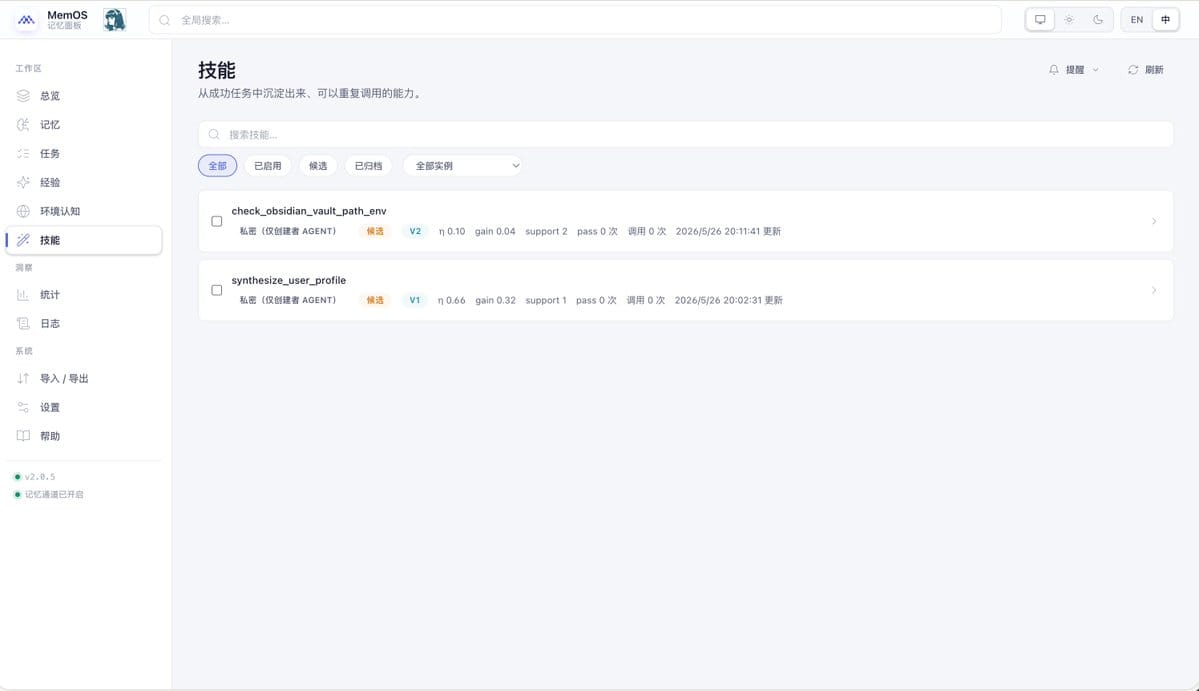The image size is (1199, 691).
Task: Select the light theme sun icon
Action: (x=1069, y=20)
